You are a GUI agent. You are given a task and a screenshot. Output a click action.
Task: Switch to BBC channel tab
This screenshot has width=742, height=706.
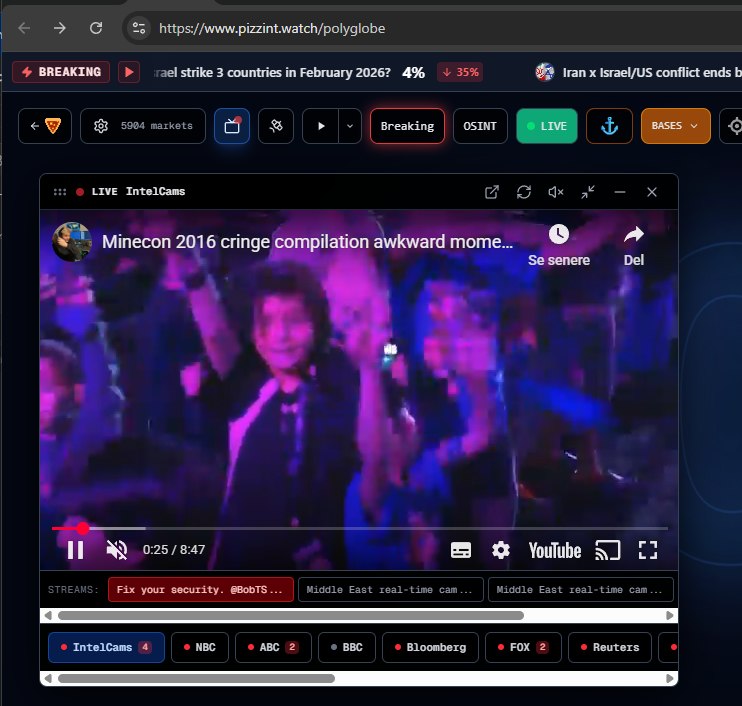click(x=347, y=647)
